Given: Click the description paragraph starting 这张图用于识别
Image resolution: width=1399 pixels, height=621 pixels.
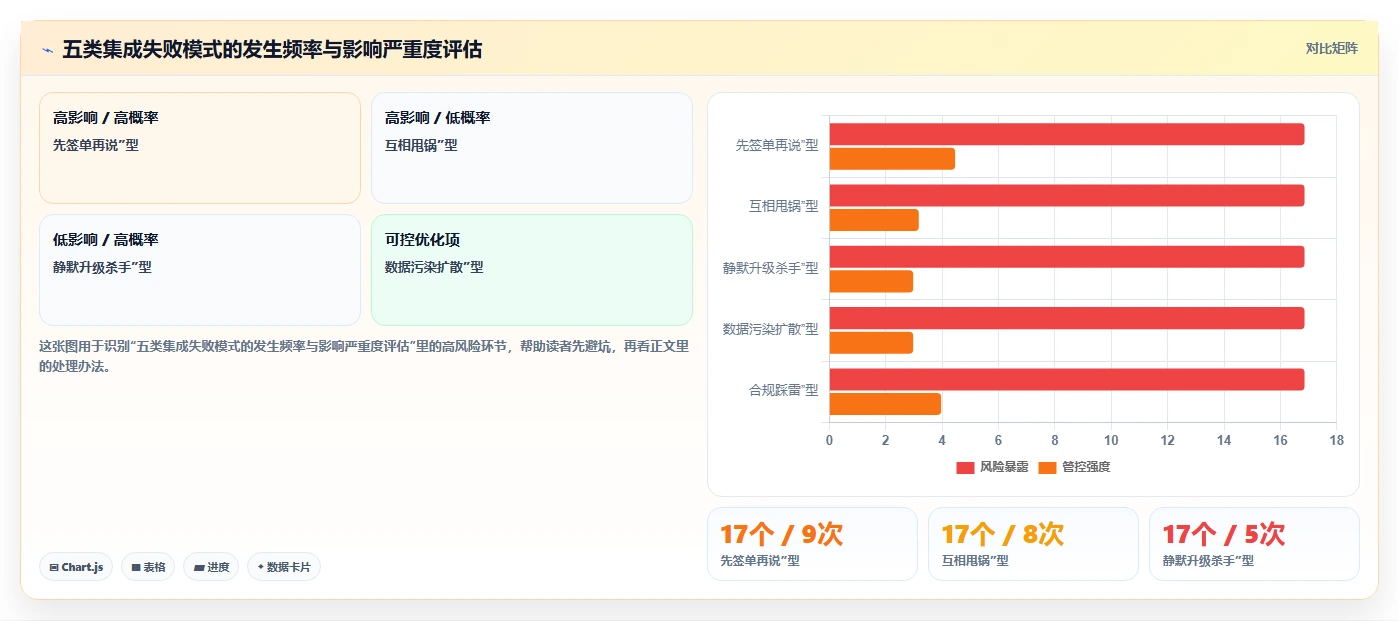Looking at the screenshot, I should coord(364,356).
